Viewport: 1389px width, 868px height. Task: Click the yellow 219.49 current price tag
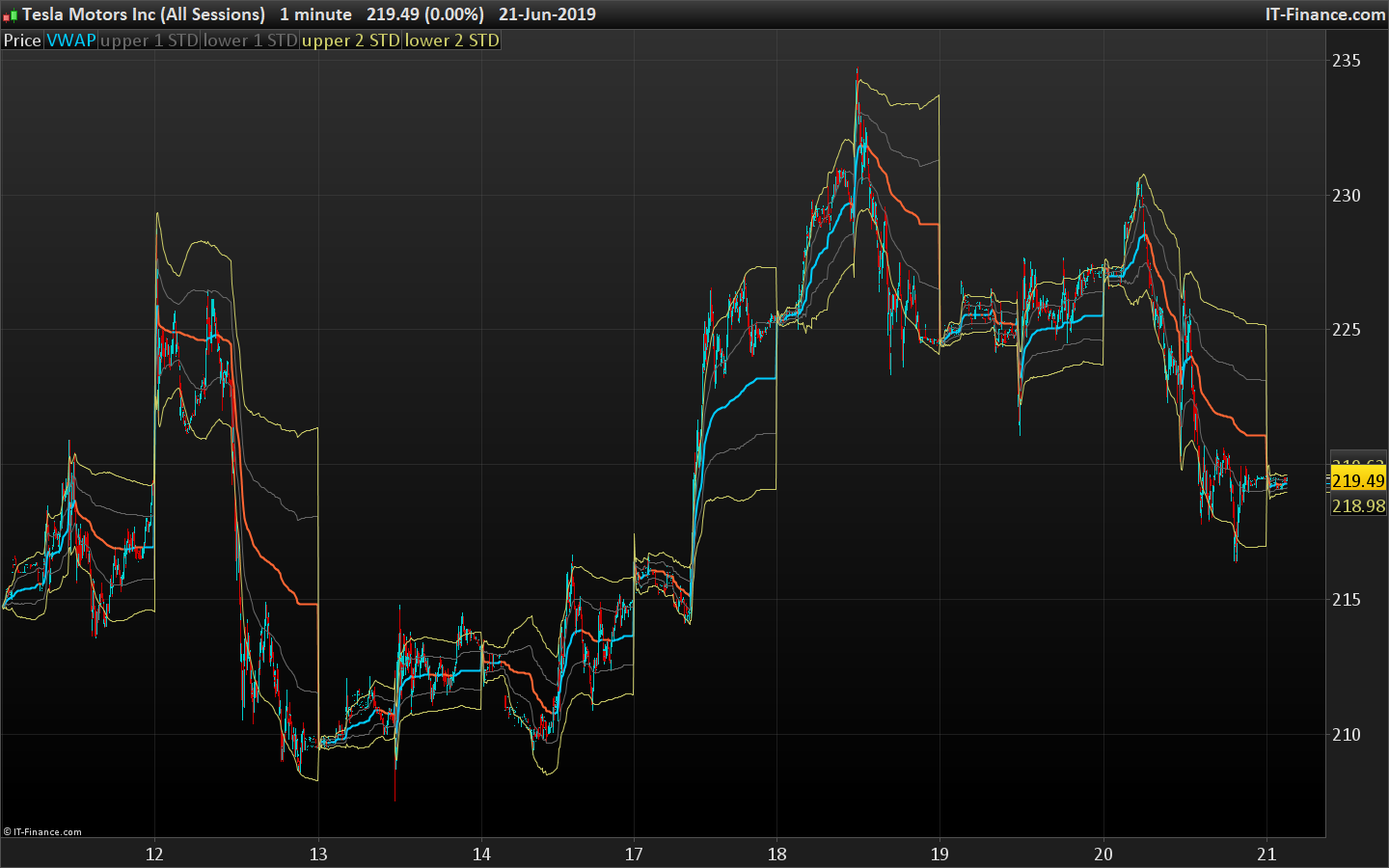1358,480
